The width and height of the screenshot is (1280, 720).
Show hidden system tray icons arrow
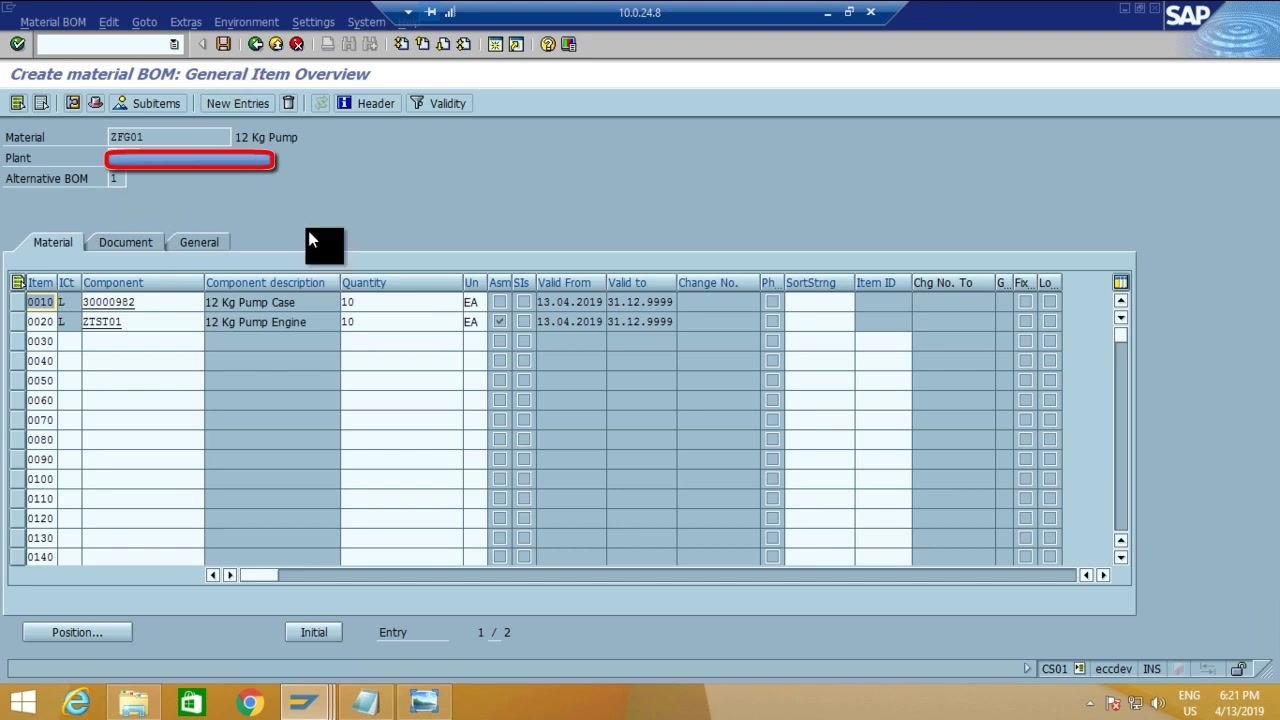[1091, 703]
